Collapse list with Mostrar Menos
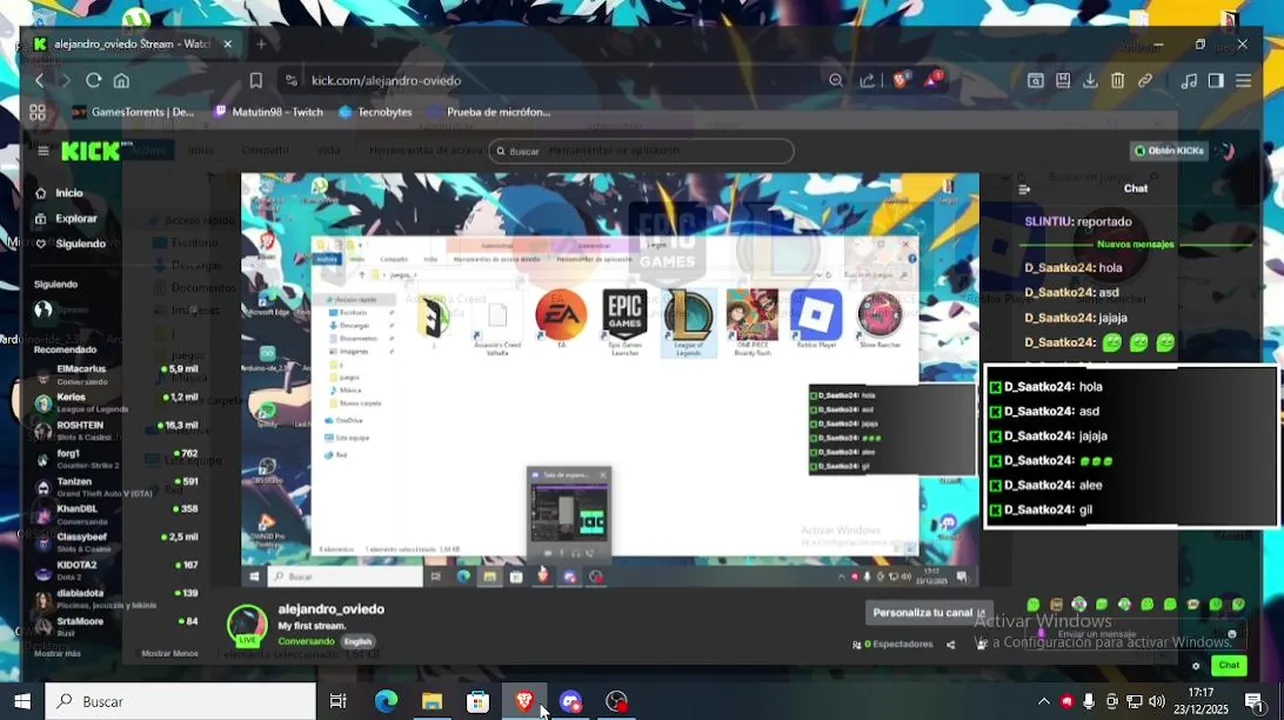 (x=170, y=653)
